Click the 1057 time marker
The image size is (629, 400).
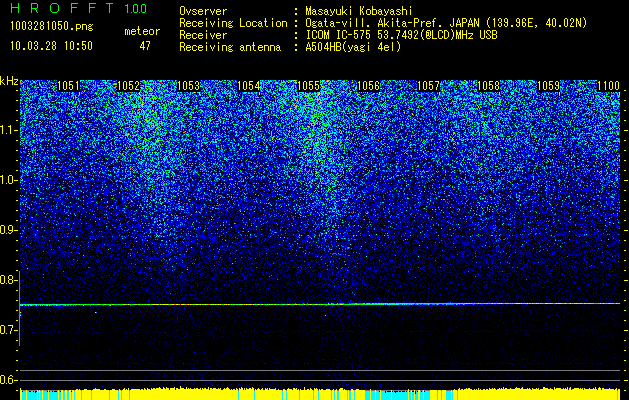click(x=428, y=86)
